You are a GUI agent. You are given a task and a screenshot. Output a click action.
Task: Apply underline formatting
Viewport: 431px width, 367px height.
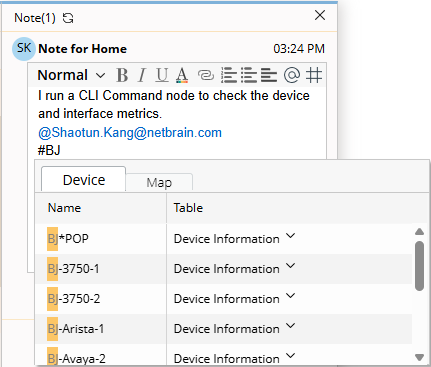click(162, 75)
